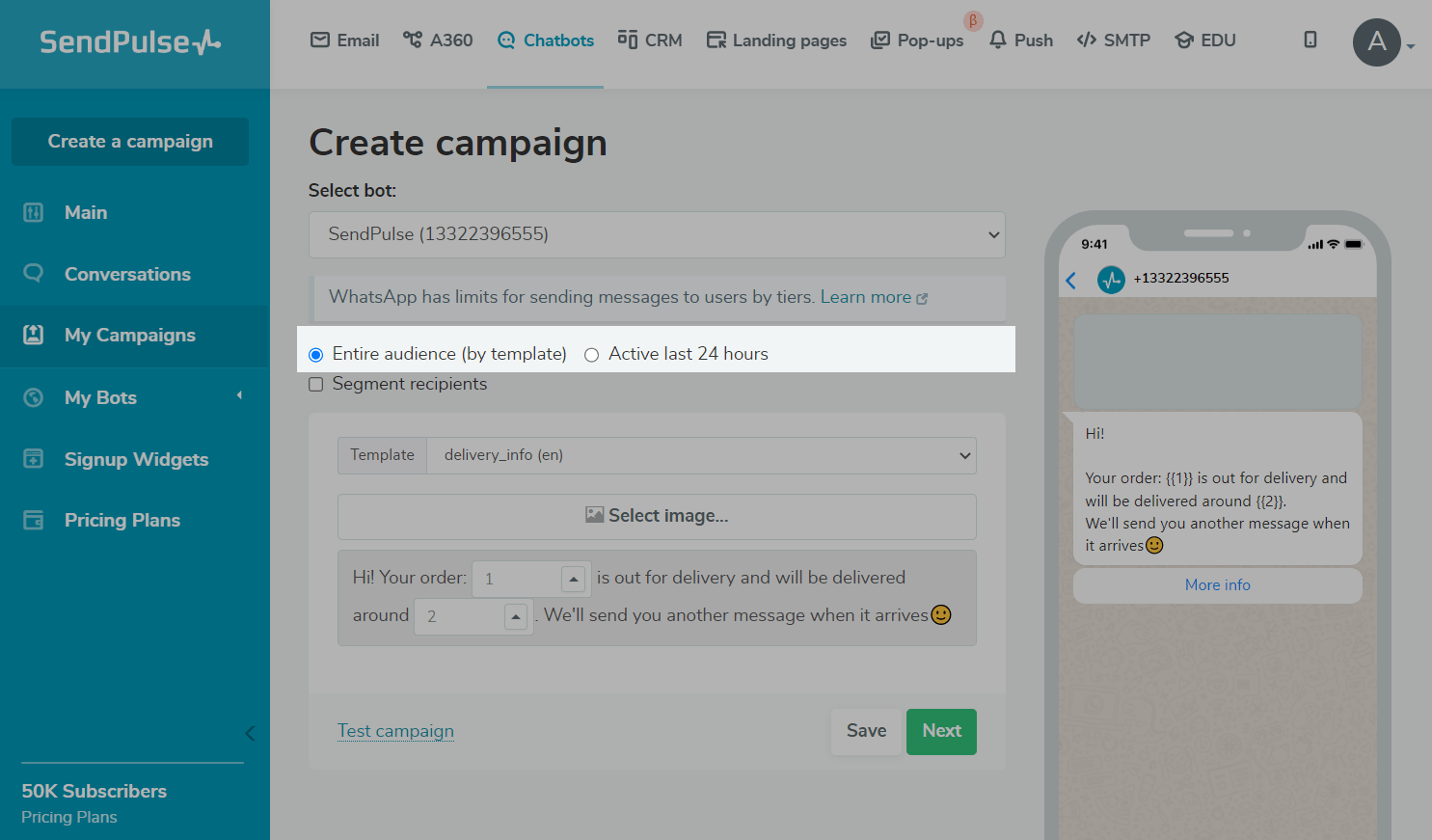Collapse the sidebar with the chevron arrow

pos(250,733)
